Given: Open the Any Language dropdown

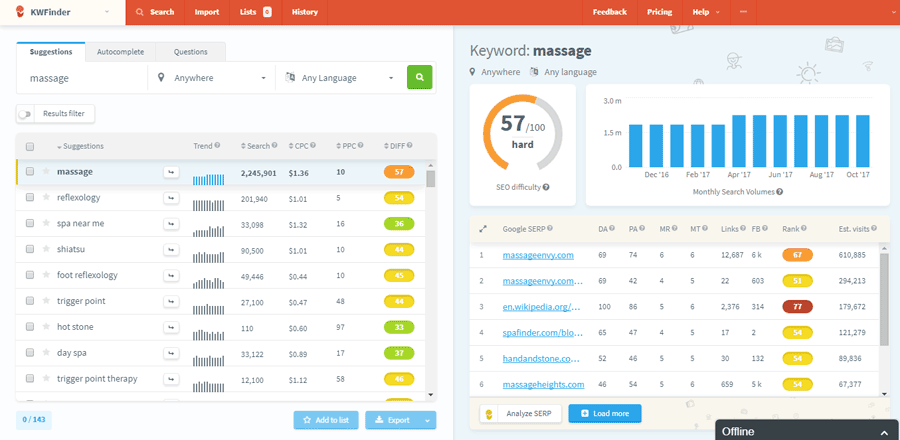Looking at the screenshot, I should click(x=340, y=78).
